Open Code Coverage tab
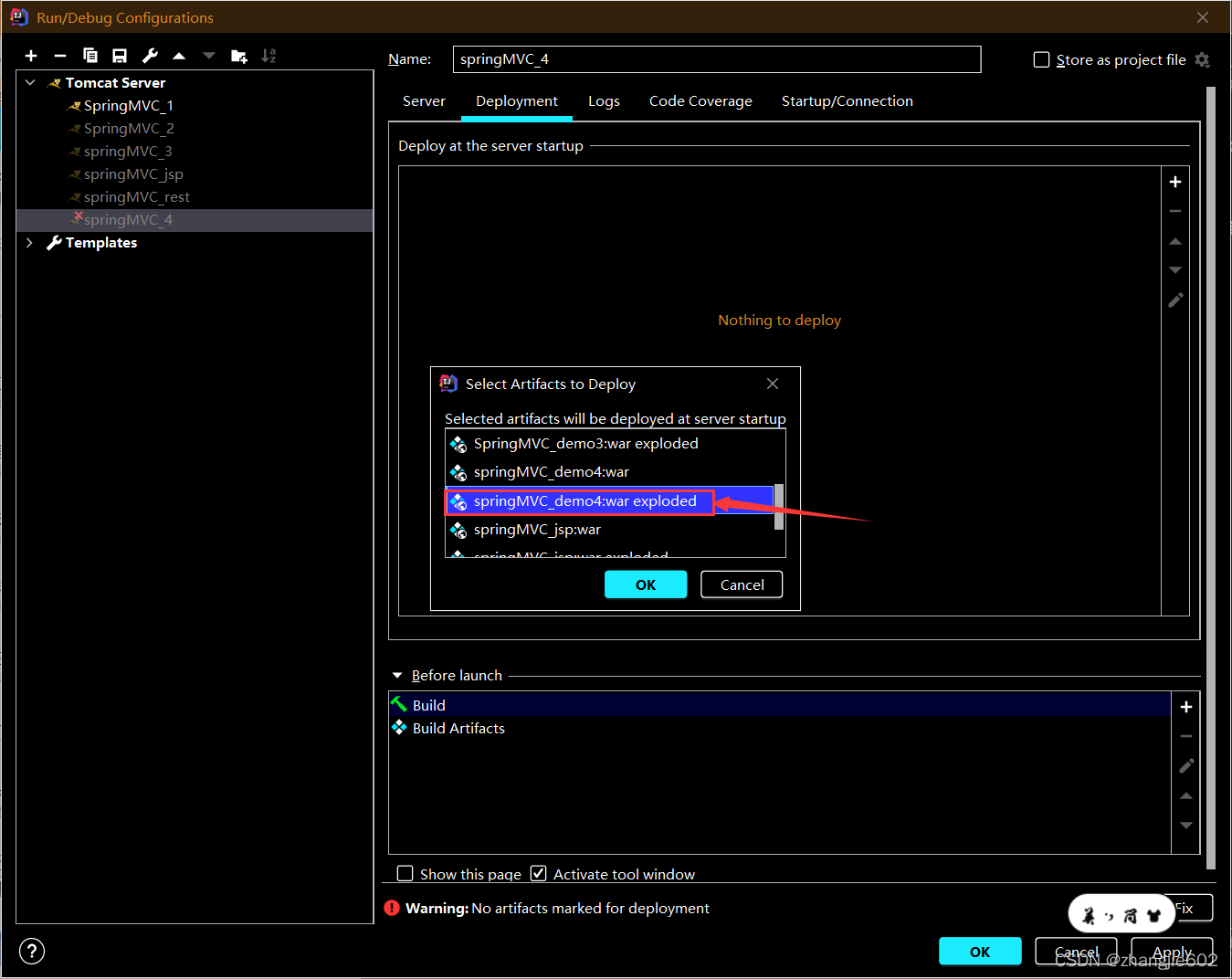Viewport: 1232px width, 979px height. coord(700,101)
